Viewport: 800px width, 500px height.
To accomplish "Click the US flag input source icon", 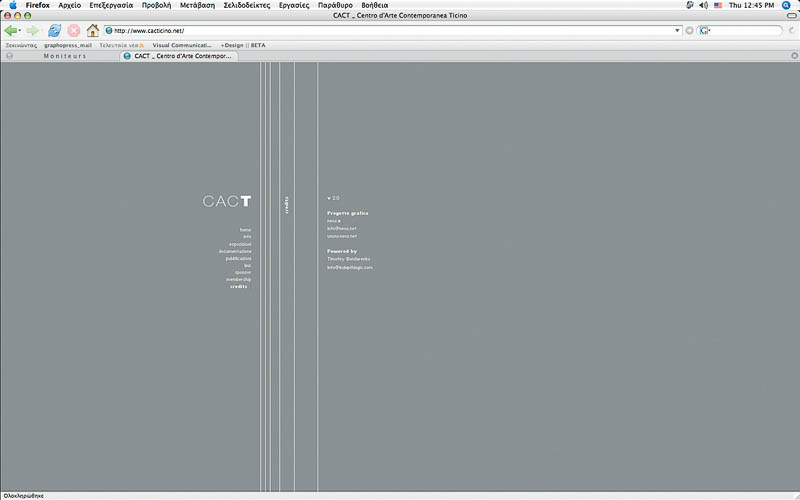I will click(718, 5).
